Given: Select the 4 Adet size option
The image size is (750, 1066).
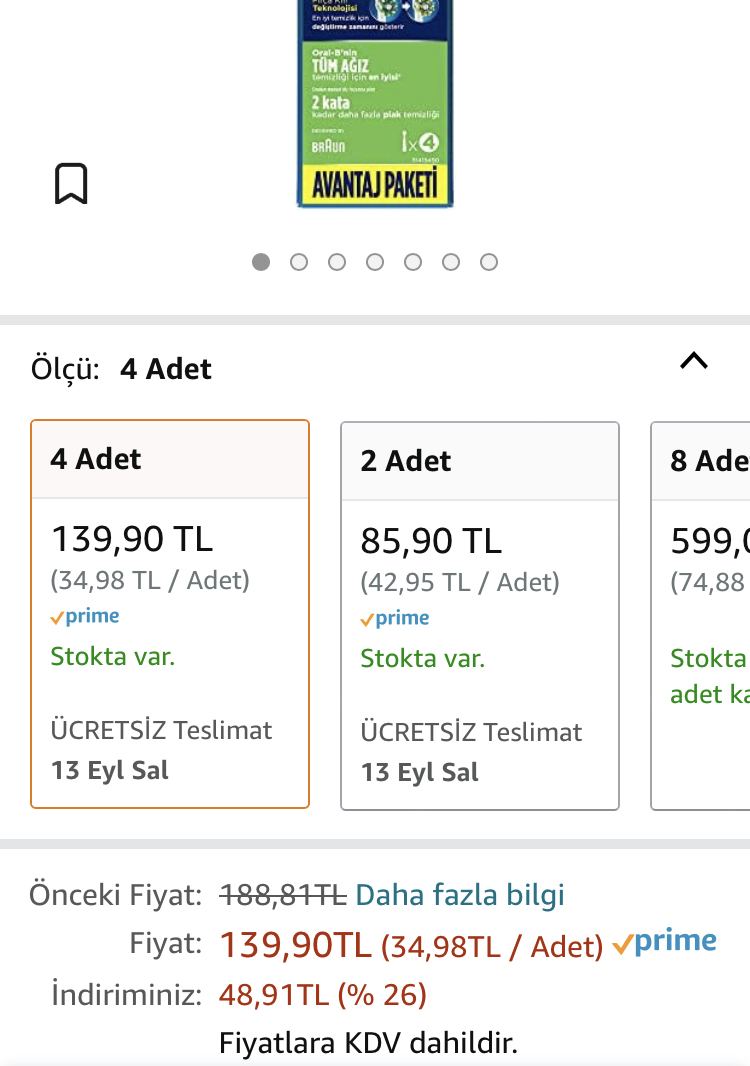Looking at the screenshot, I should point(170,613).
